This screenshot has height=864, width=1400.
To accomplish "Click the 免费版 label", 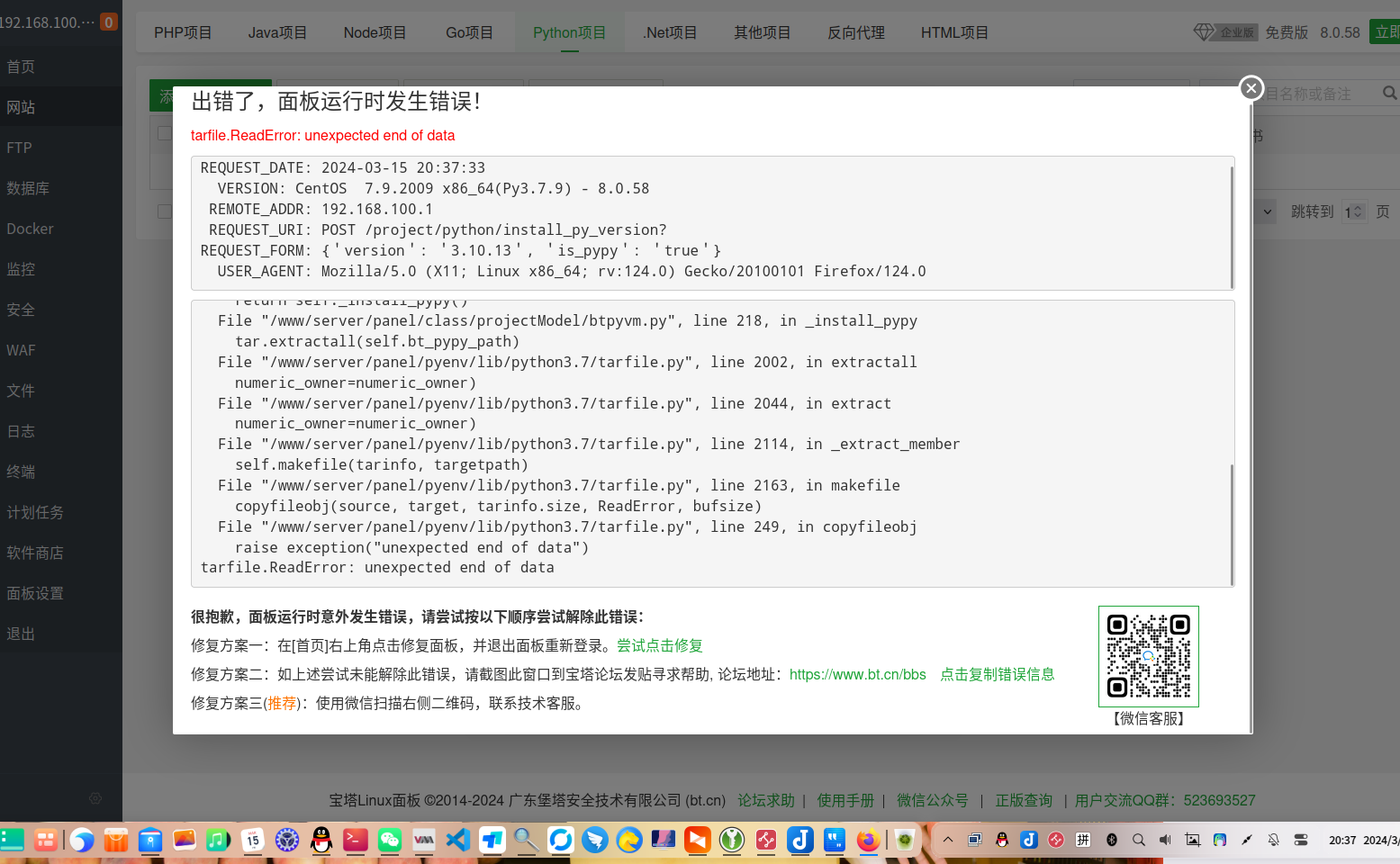I will coord(1287,32).
